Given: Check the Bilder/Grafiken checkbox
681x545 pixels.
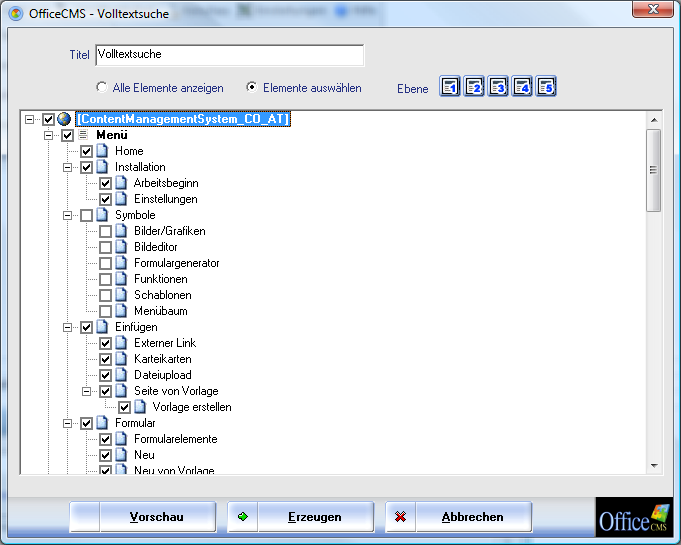Looking at the screenshot, I should coord(106,231).
